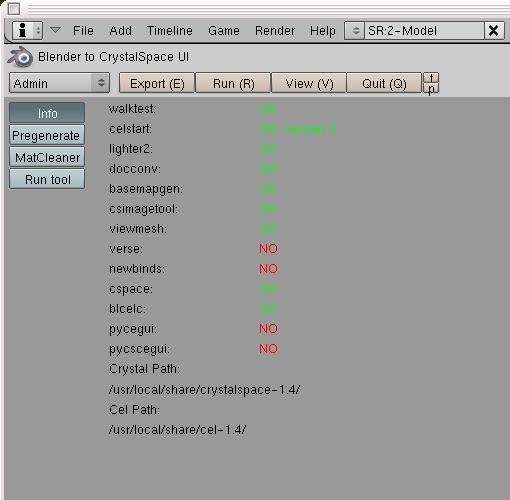
Task: Delete the SR:2-Model screen with X
Action: (494, 31)
